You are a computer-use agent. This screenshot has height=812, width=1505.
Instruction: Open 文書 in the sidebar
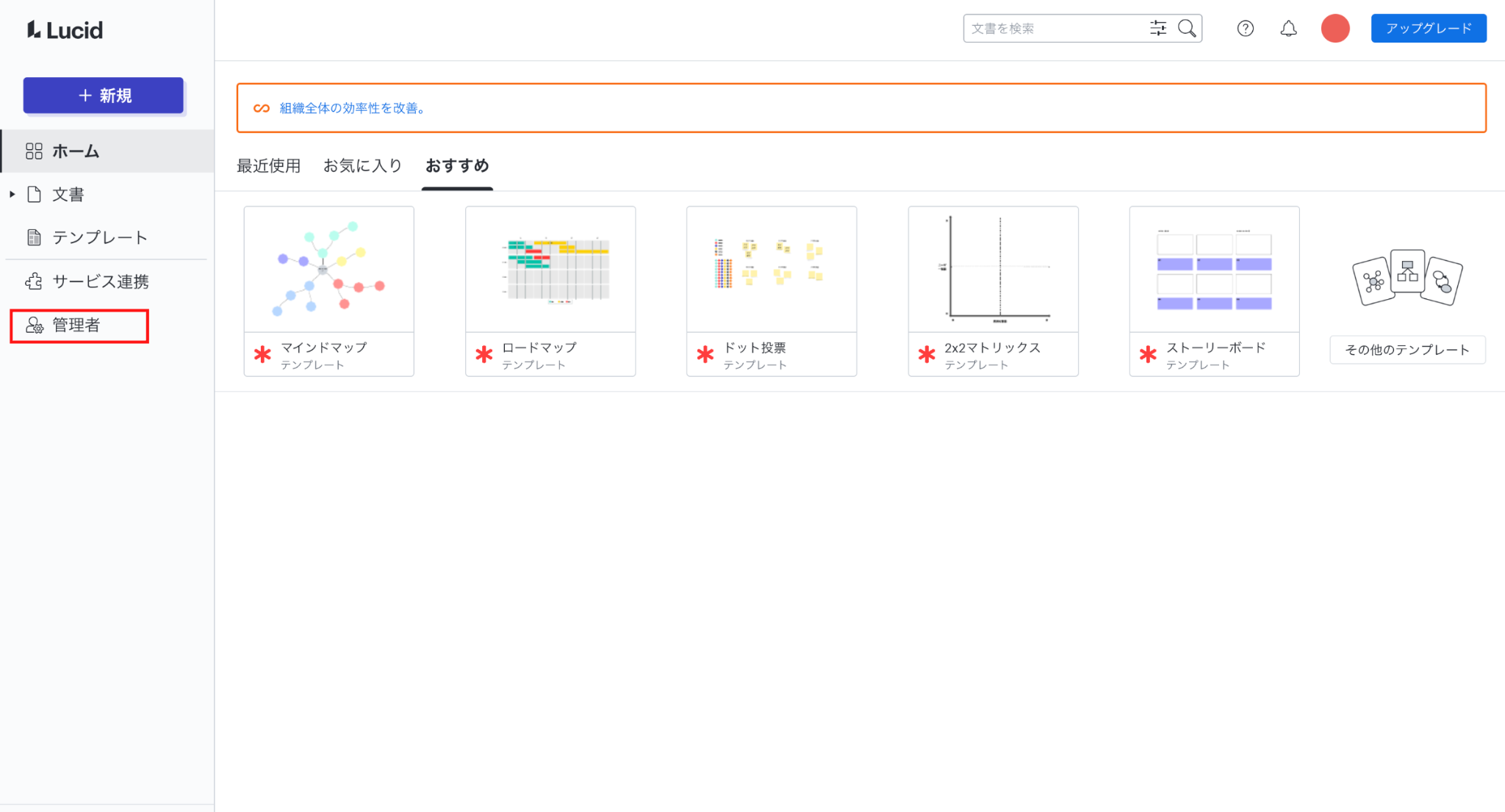[x=68, y=194]
